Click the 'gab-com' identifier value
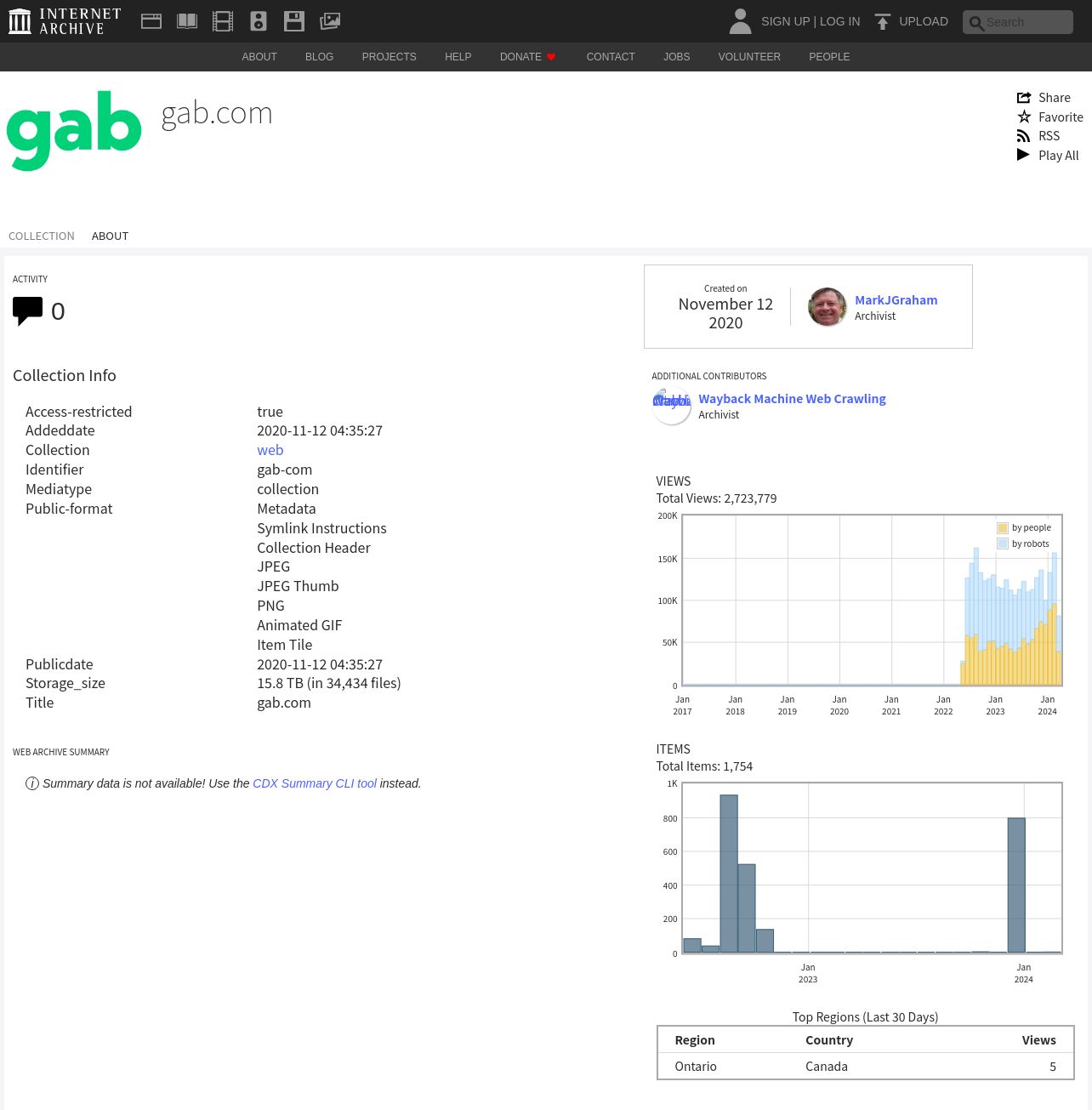This screenshot has width=1092, height=1110. 285,470
